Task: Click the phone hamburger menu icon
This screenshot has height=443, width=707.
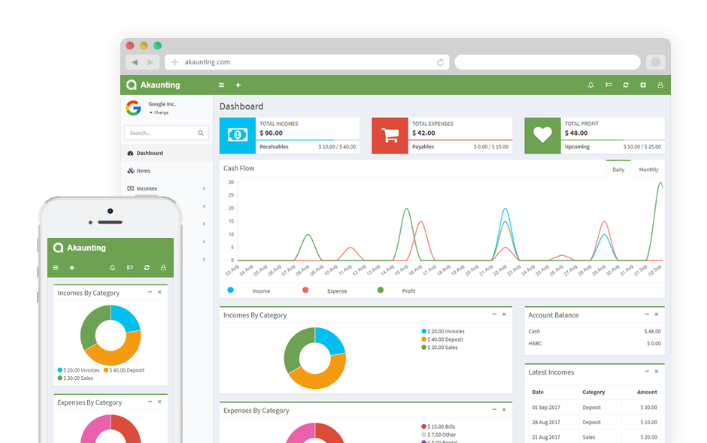Action: point(56,268)
